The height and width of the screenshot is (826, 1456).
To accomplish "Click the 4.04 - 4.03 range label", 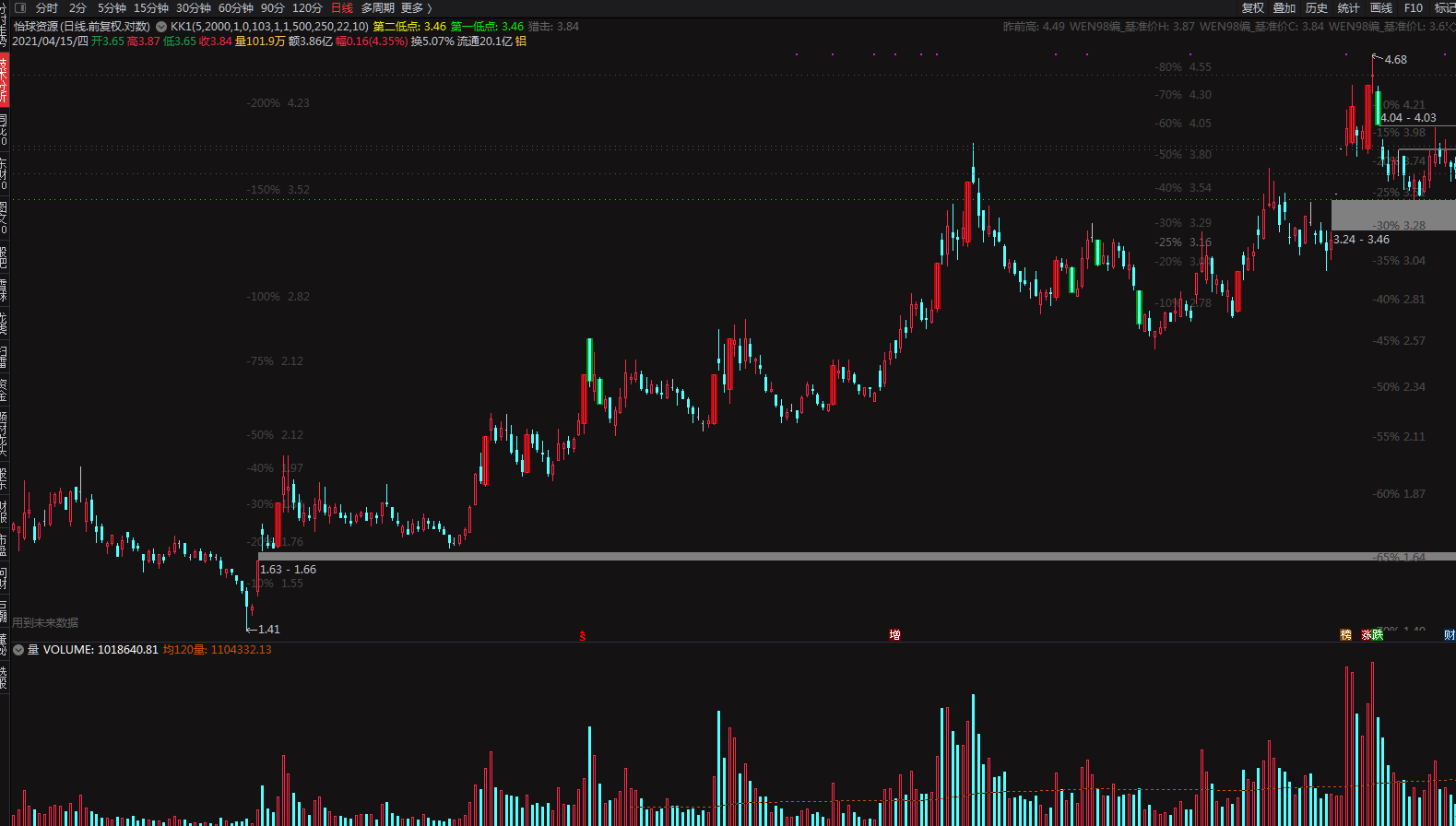I will (x=1408, y=118).
